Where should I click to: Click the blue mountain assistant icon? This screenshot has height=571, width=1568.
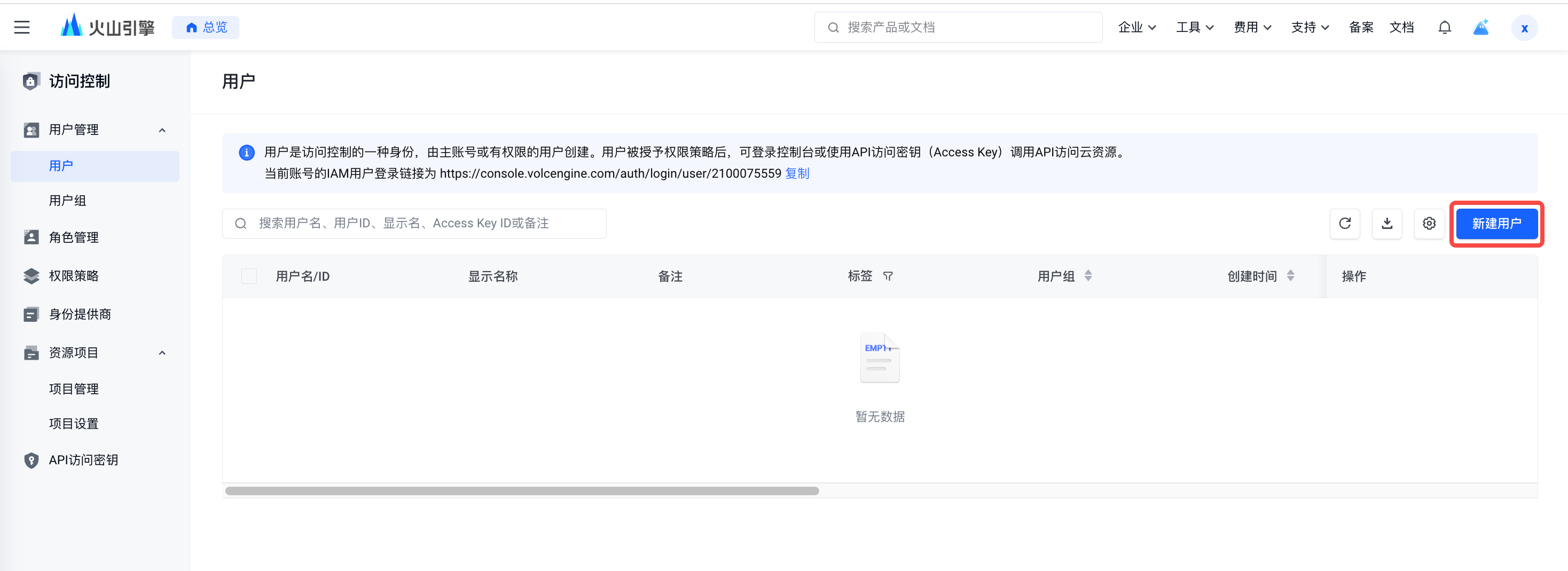point(1481,27)
